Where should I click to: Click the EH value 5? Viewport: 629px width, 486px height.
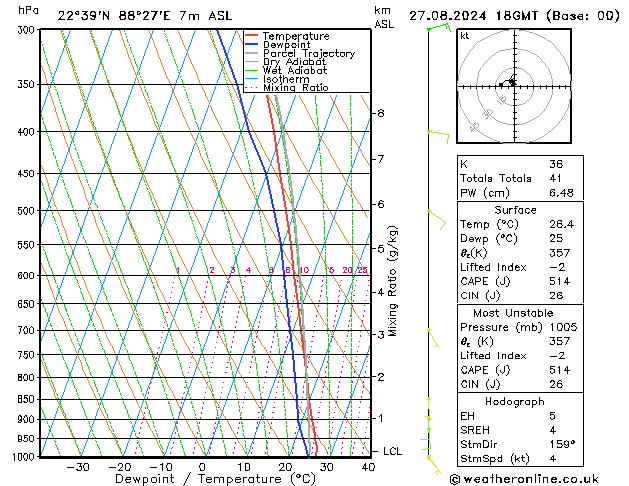point(553,416)
